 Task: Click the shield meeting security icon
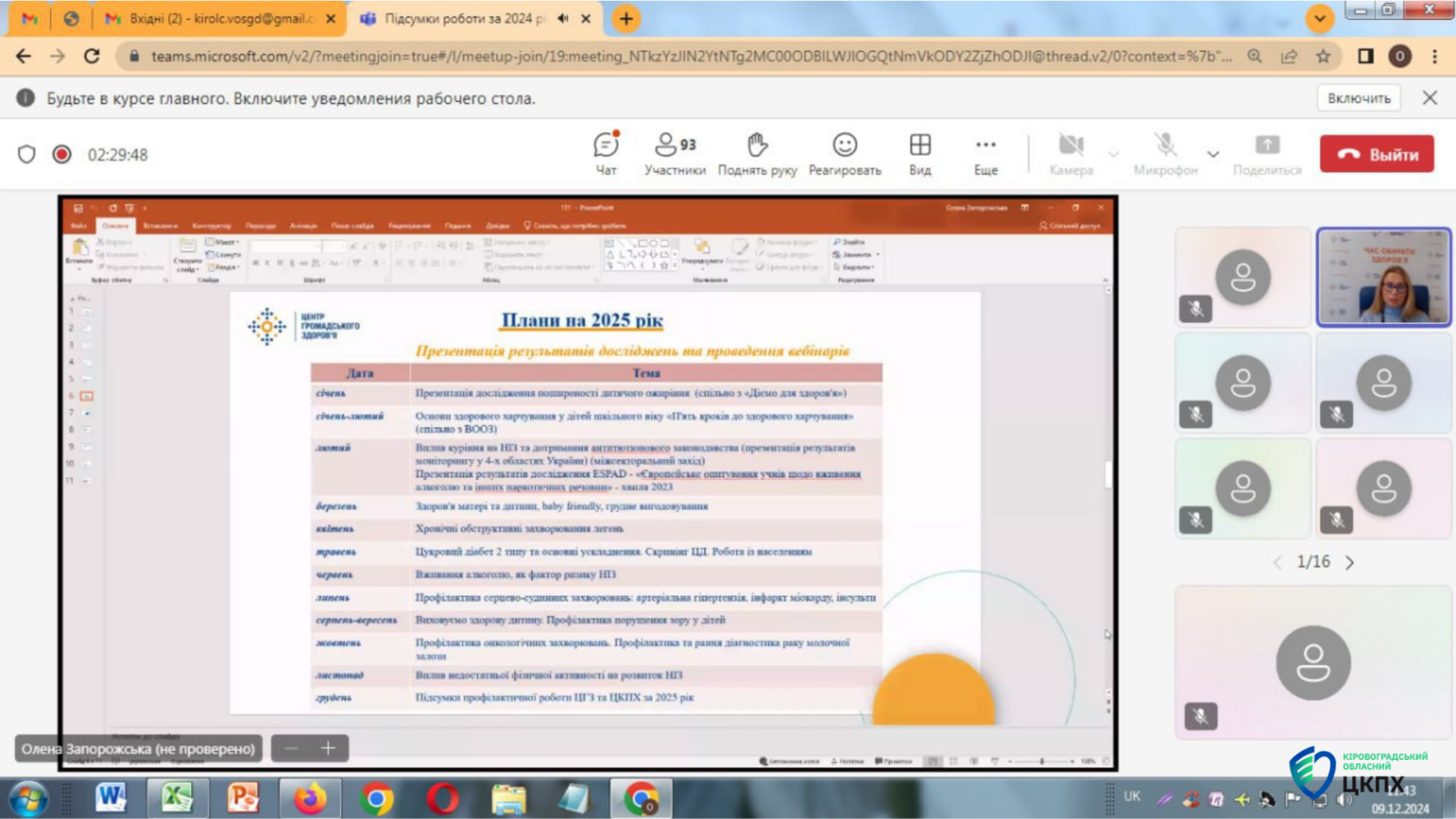(26, 155)
